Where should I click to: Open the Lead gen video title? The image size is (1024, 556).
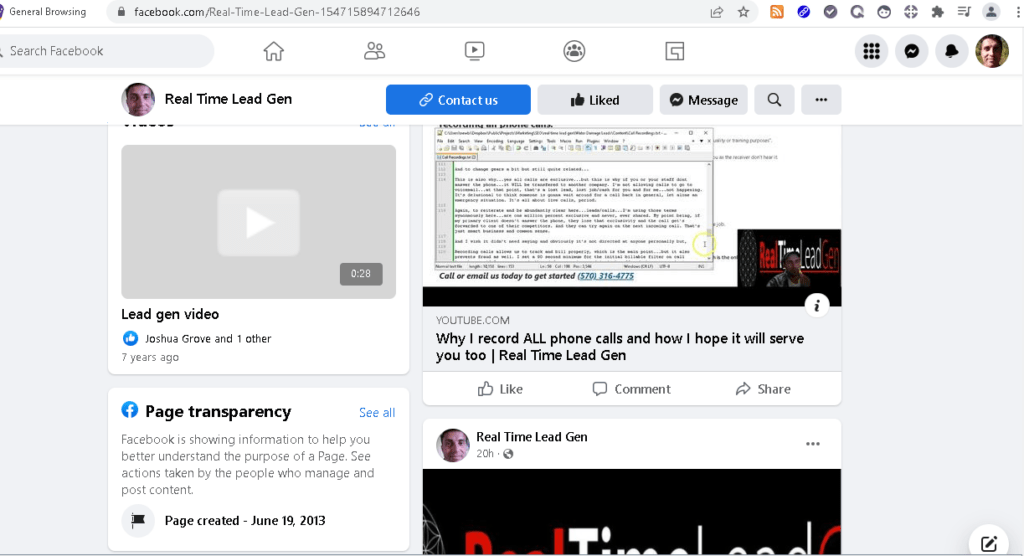click(170, 314)
